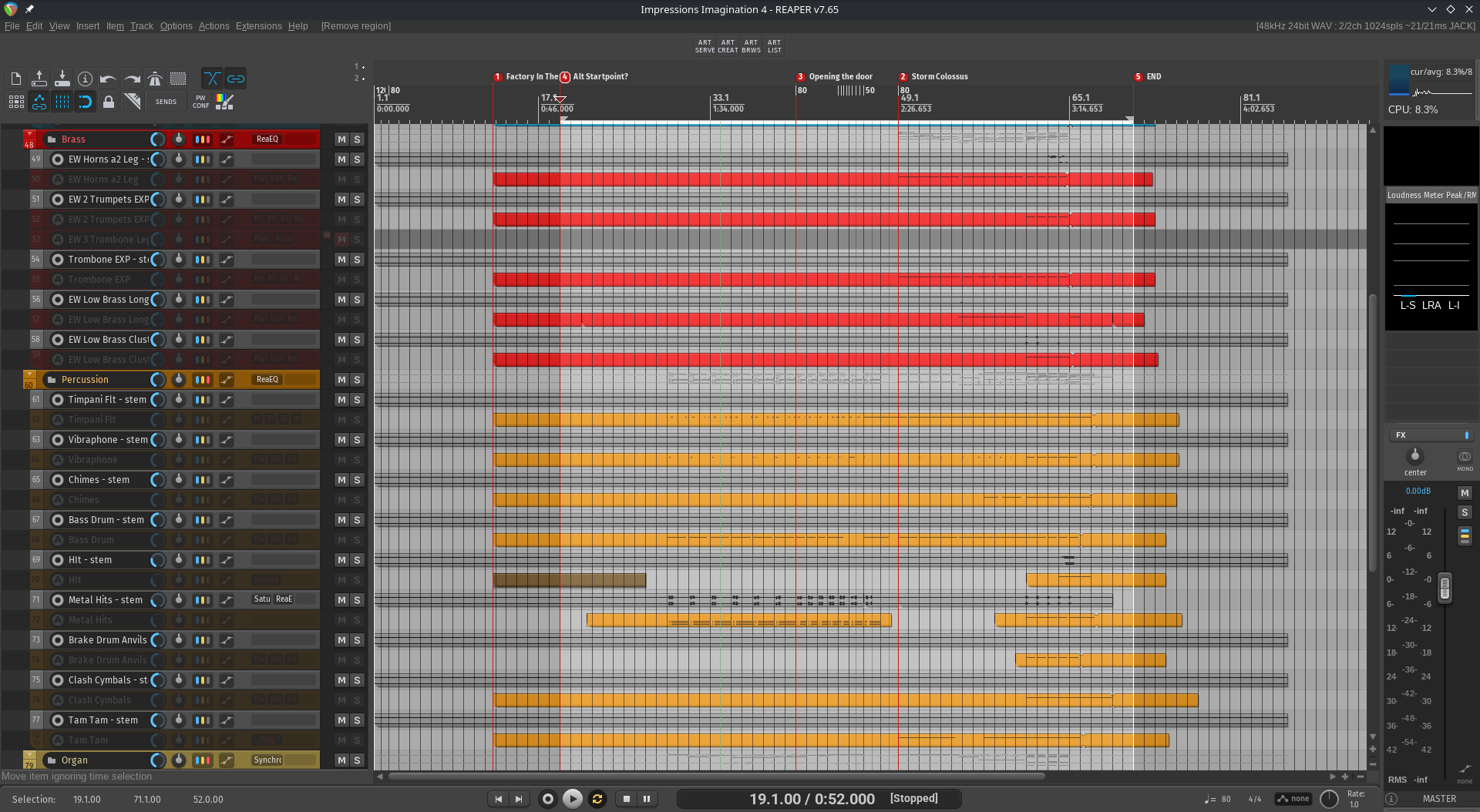Click the ART LIST button

pyautogui.click(x=774, y=46)
